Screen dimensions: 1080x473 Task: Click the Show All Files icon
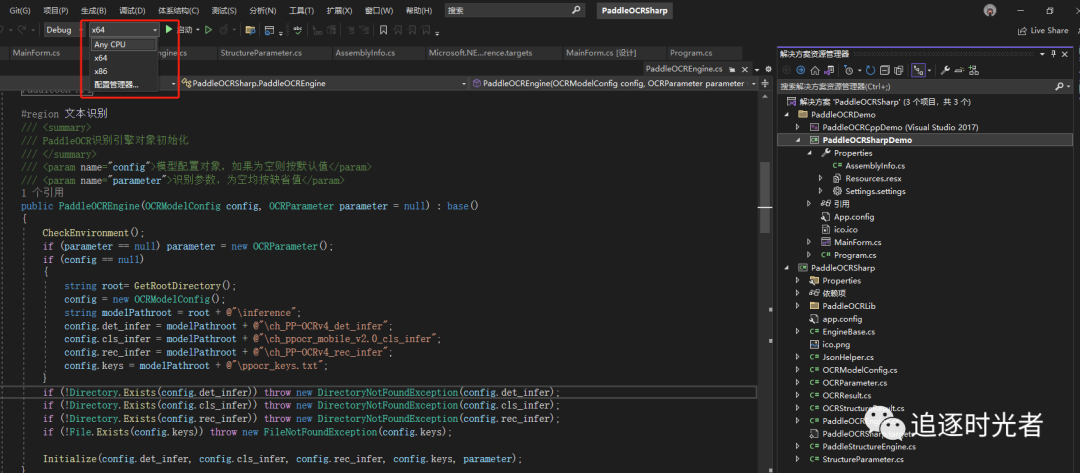click(x=899, y=70)
